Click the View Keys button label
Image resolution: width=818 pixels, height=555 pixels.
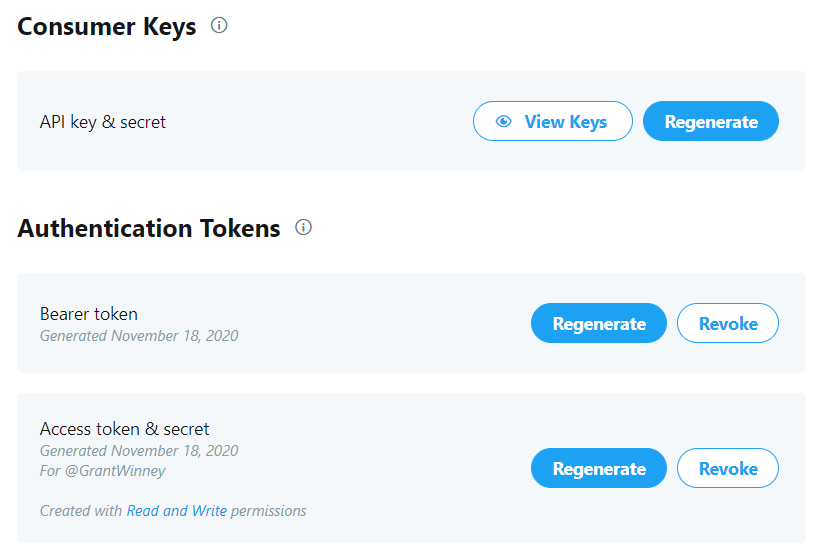566,122
